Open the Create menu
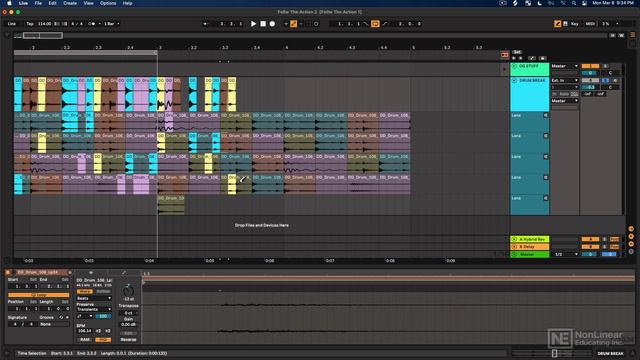The height and width of the screenshot is (360, 640). 70,3
